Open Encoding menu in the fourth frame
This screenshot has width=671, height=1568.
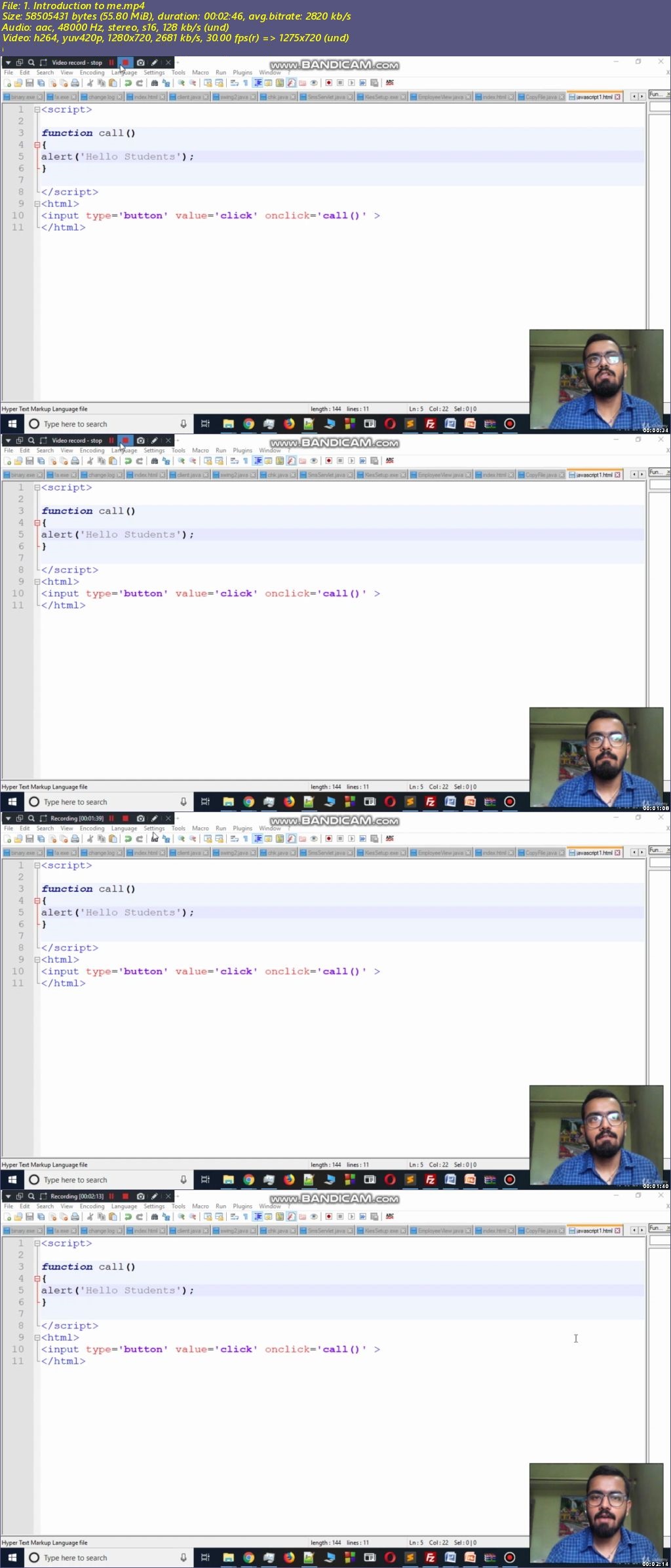pos(92,1206)
